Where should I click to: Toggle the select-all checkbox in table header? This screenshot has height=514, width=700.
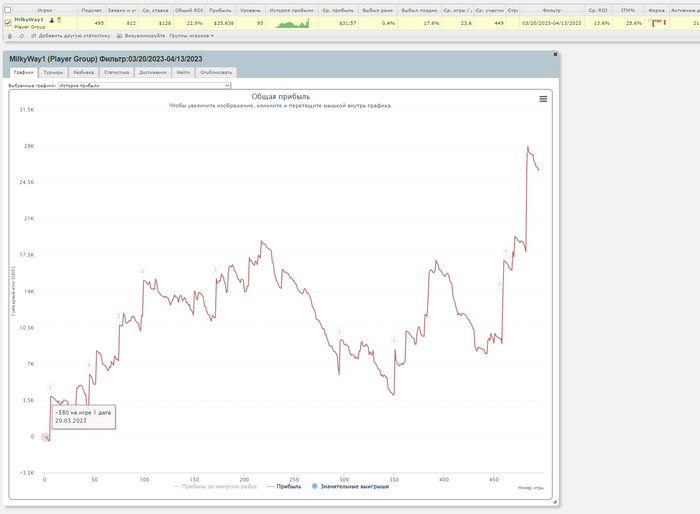coord(8,10)
